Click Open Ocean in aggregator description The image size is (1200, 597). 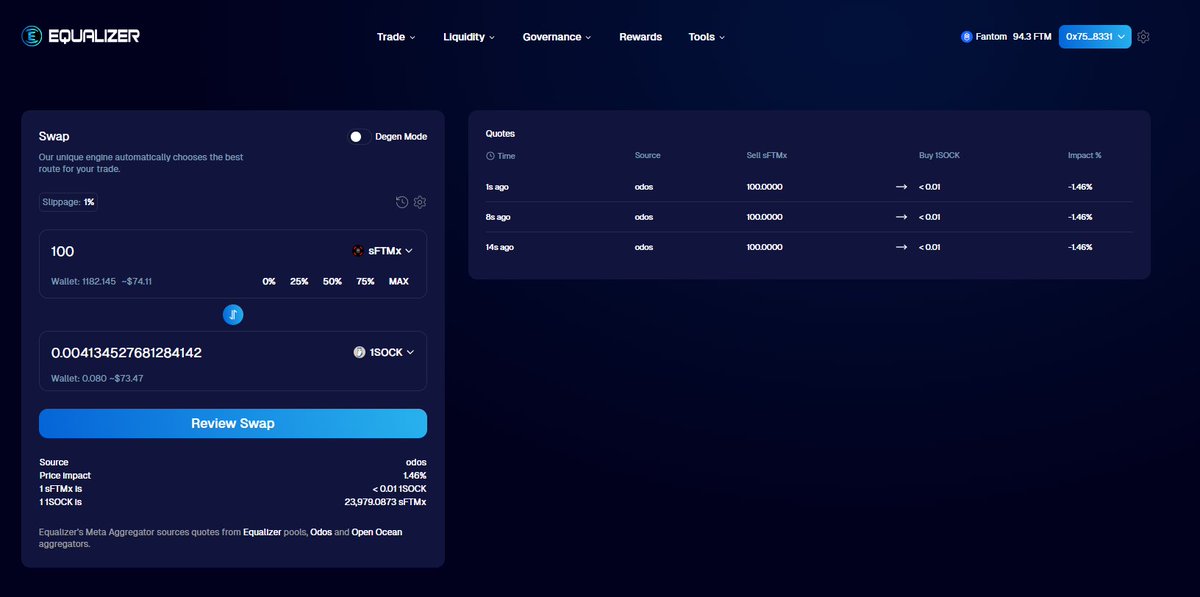377,532
